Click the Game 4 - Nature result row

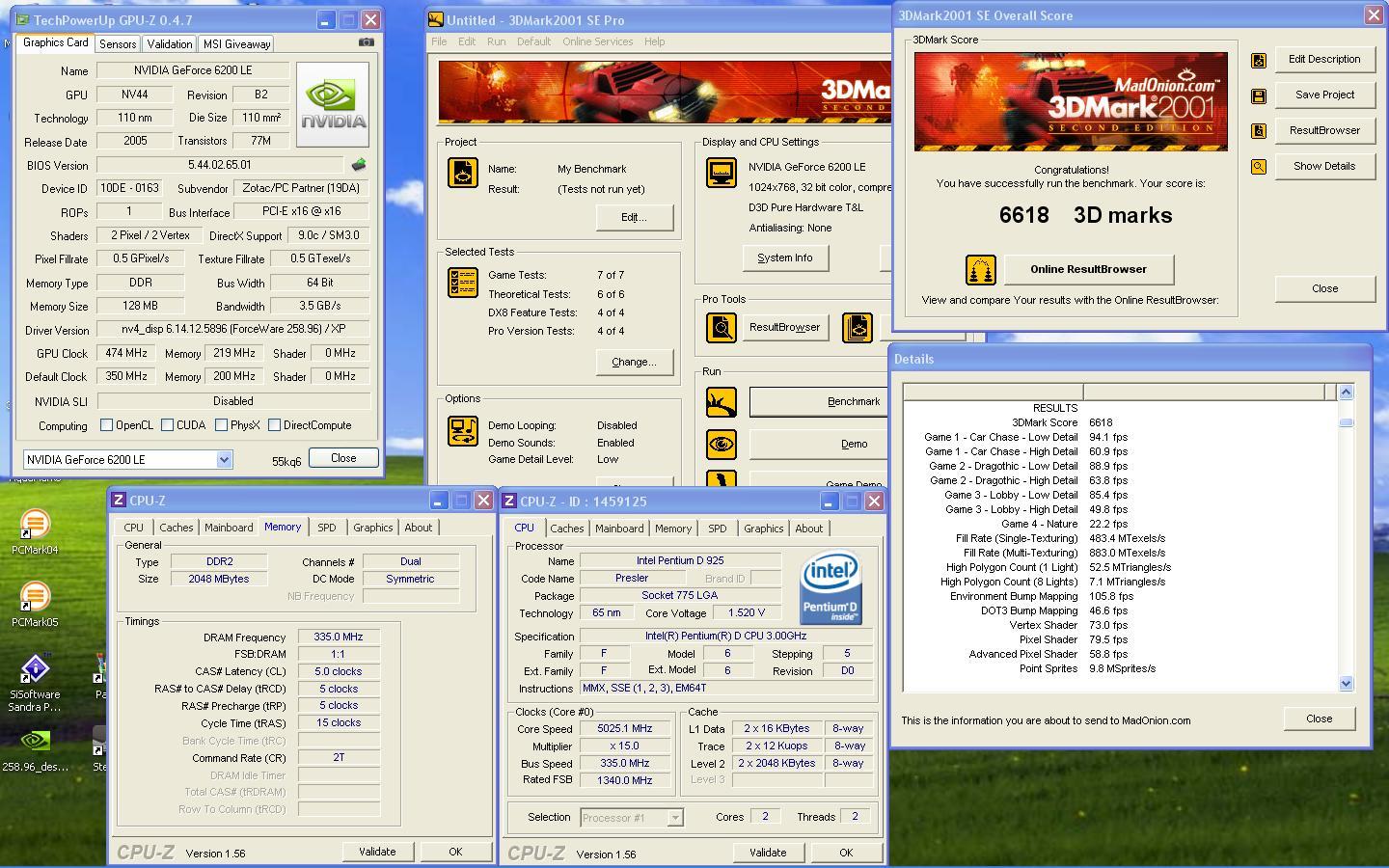tap(1066, 524)
